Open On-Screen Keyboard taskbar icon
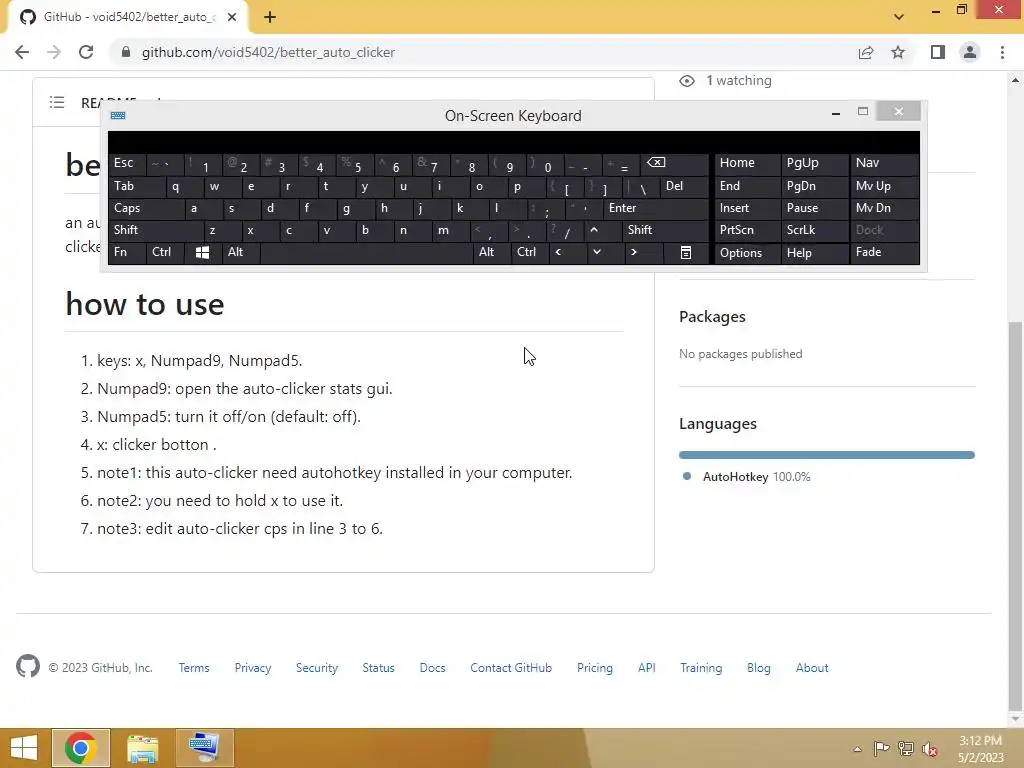Screen dimensions: 1024x768 click(x=204, y=748)
